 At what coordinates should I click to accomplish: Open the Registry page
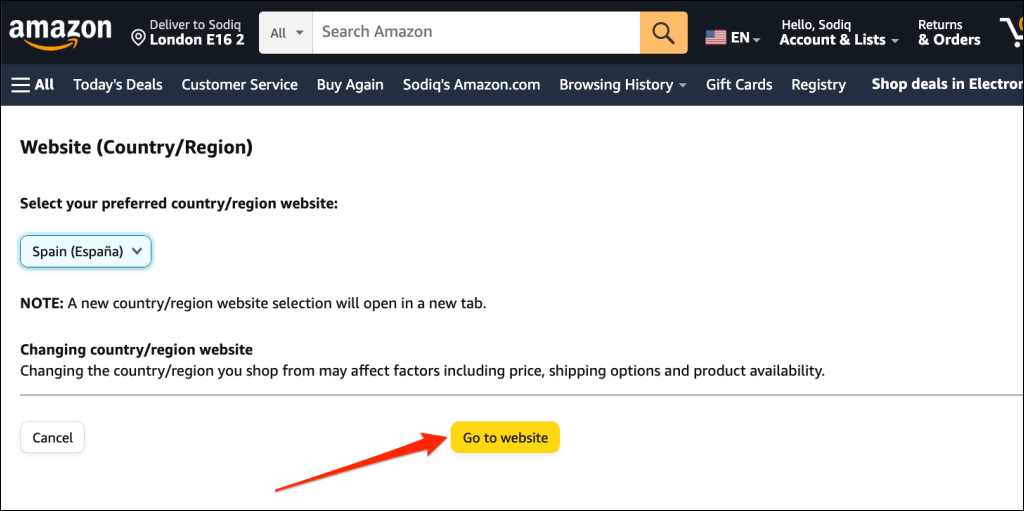tap(818, 85)
